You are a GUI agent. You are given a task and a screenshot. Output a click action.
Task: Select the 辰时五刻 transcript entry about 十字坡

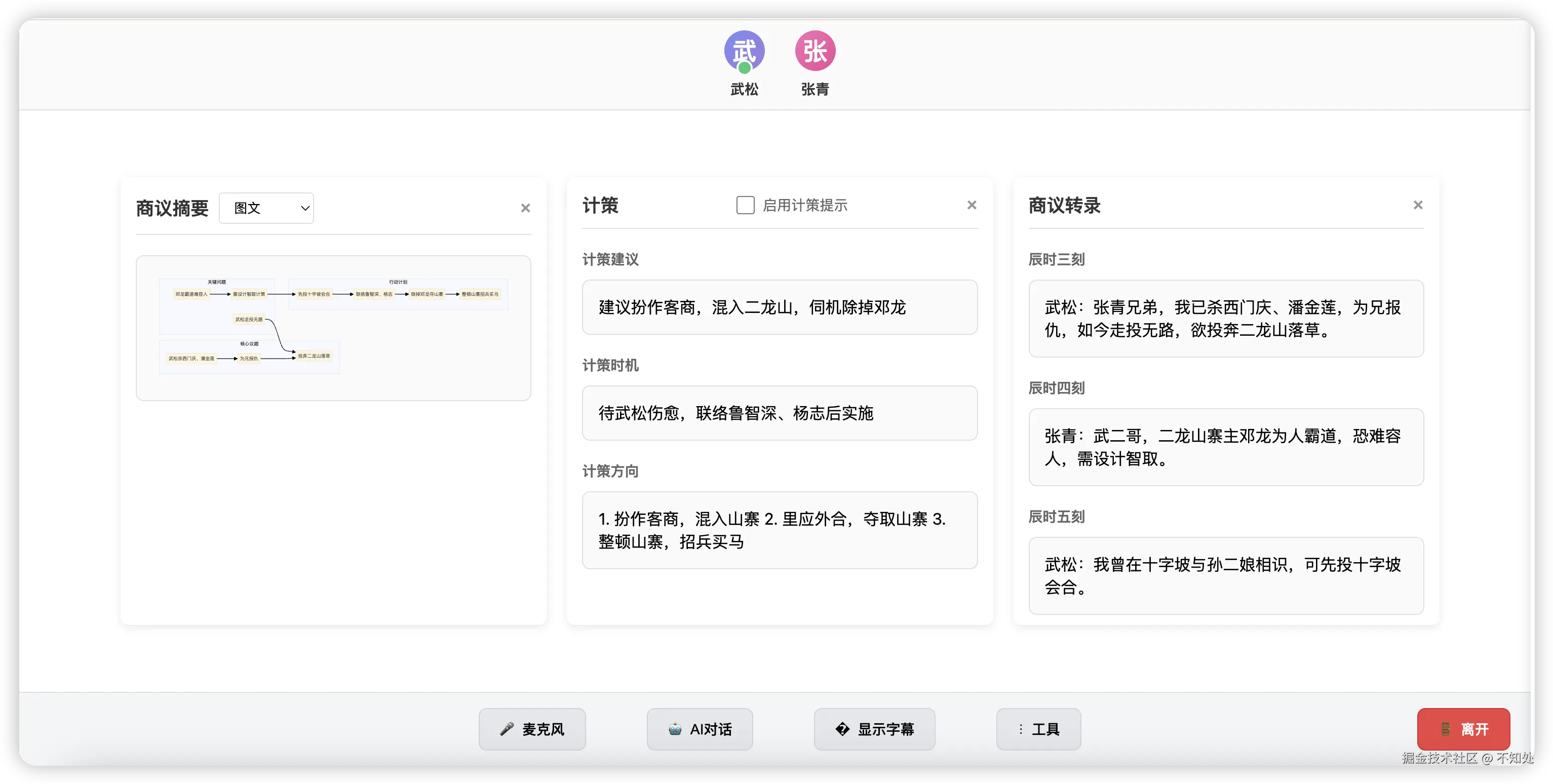(1226, 575)
